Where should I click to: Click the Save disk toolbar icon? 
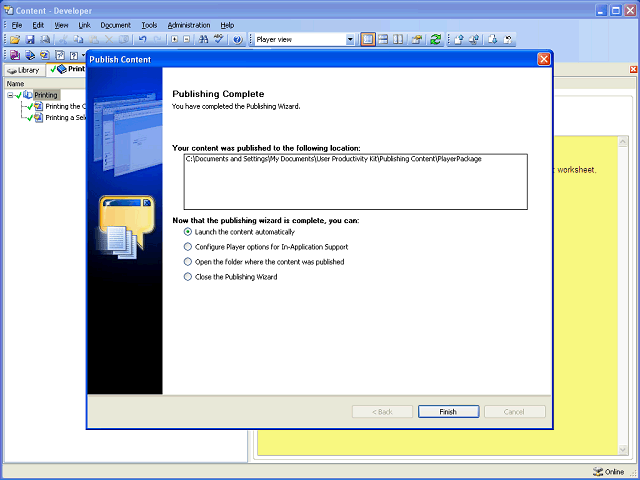30,40
